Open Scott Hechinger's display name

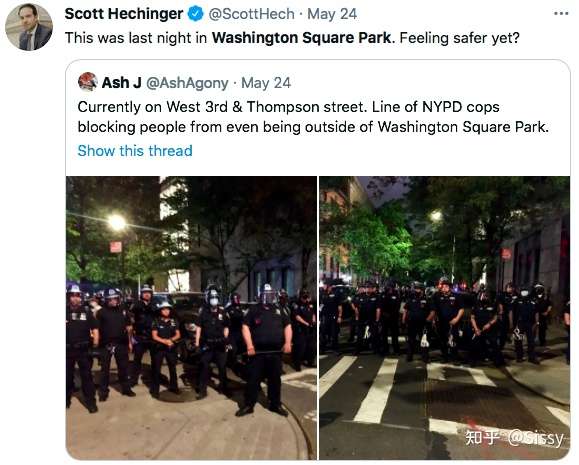pos(124,14)
